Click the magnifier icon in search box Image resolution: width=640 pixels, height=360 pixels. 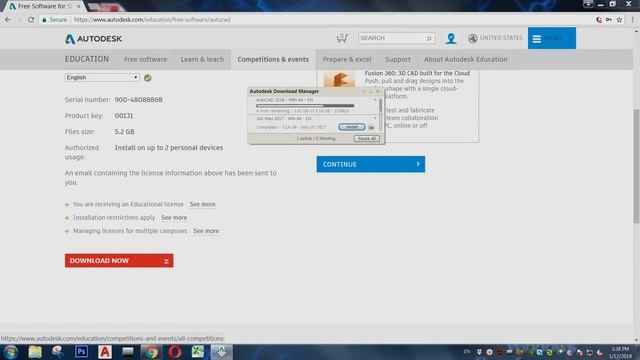(x=429, y=38)
